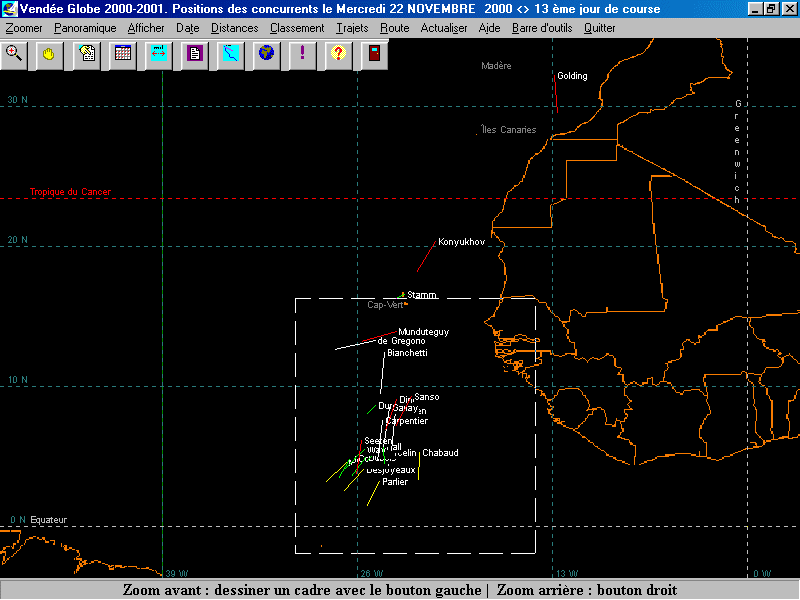Open the ranking document icon
Screen dimensions: 800x600
click(x=194, y=54)
